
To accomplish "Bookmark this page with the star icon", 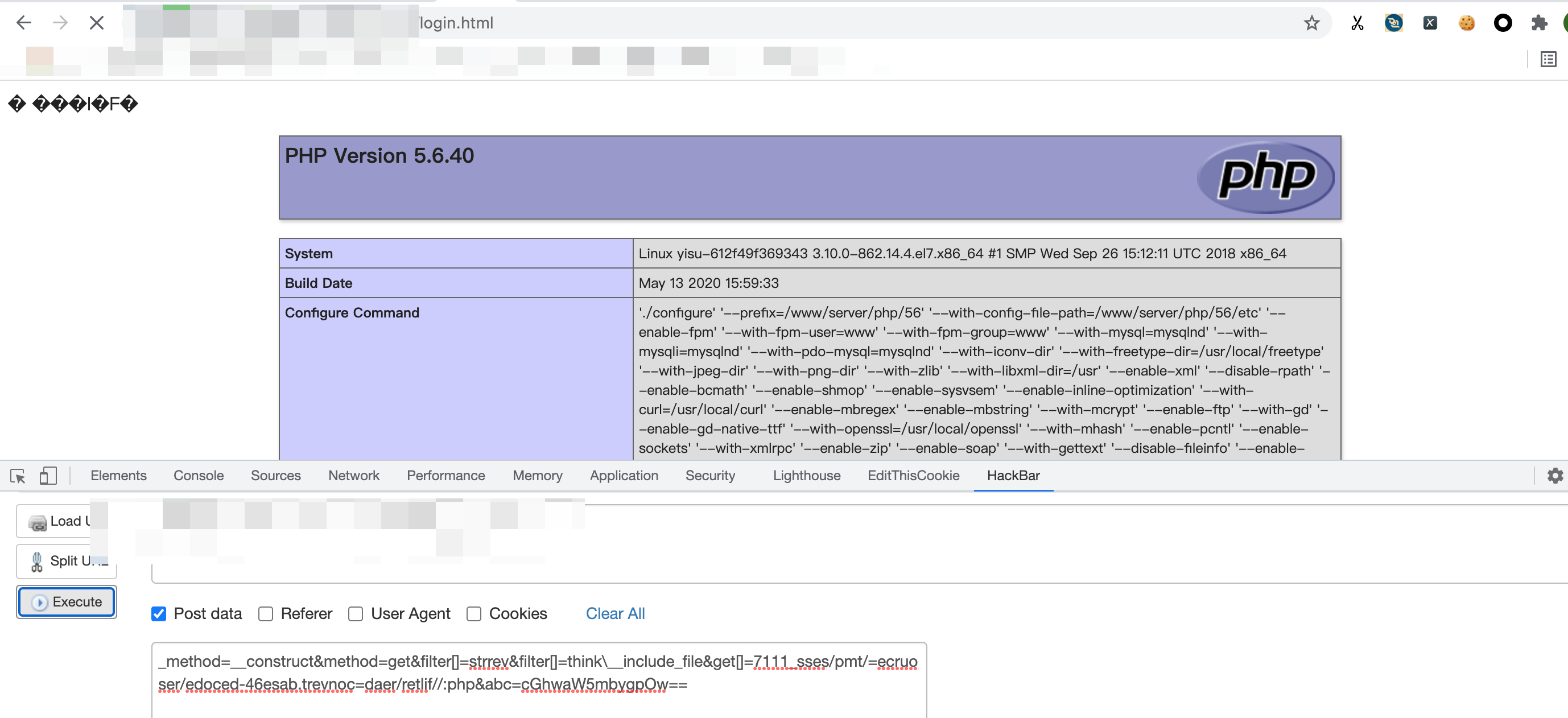I will pyautogui.click(x=1311, y=23).
